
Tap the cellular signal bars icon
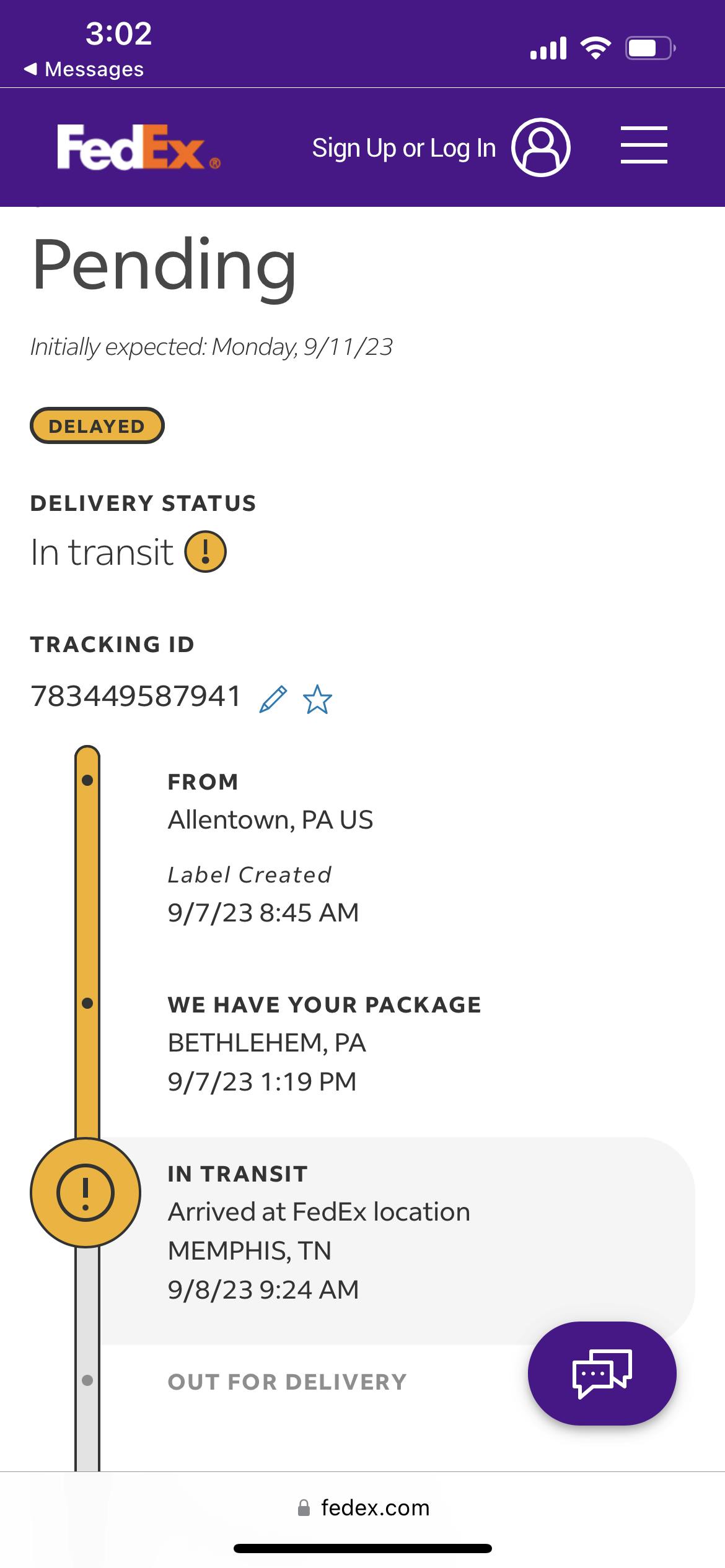(548, 48)
